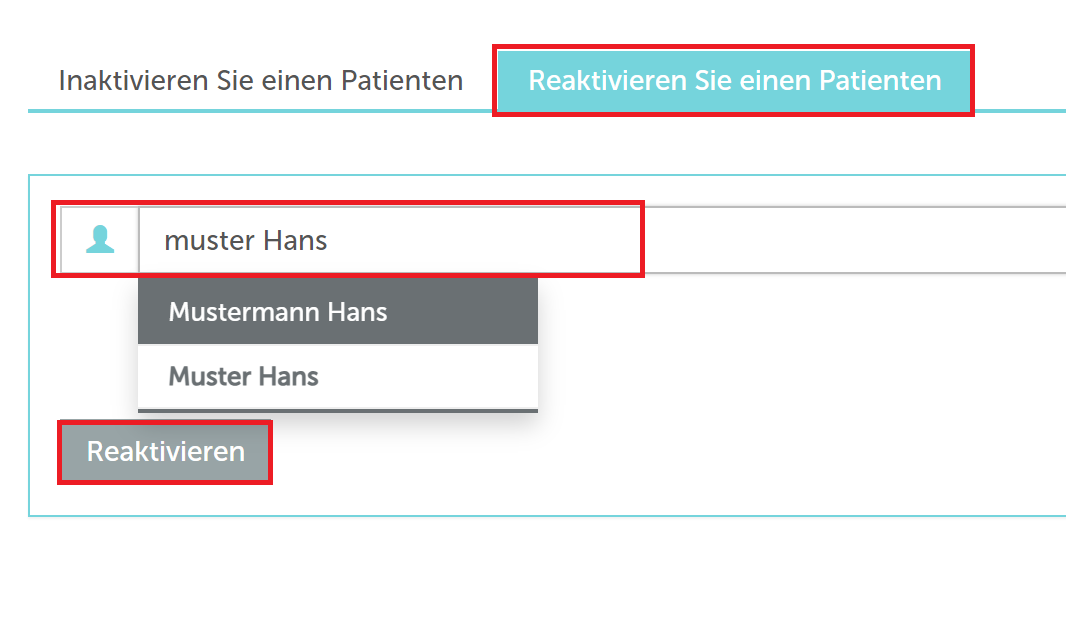This screenshot has height=642, width=1066.
Task: Focus the patient name search field
Action: [602, 240]
